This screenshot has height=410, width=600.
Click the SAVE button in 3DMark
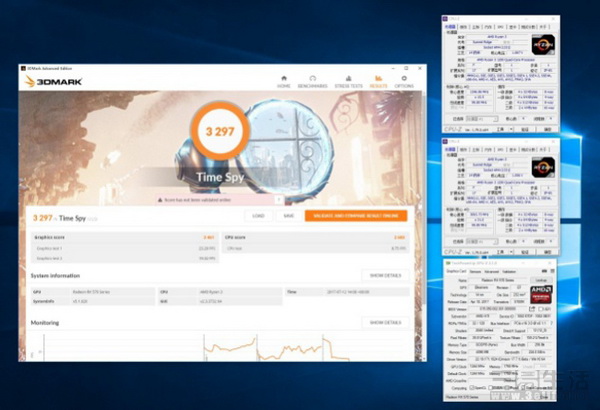[x=289, y=216]
